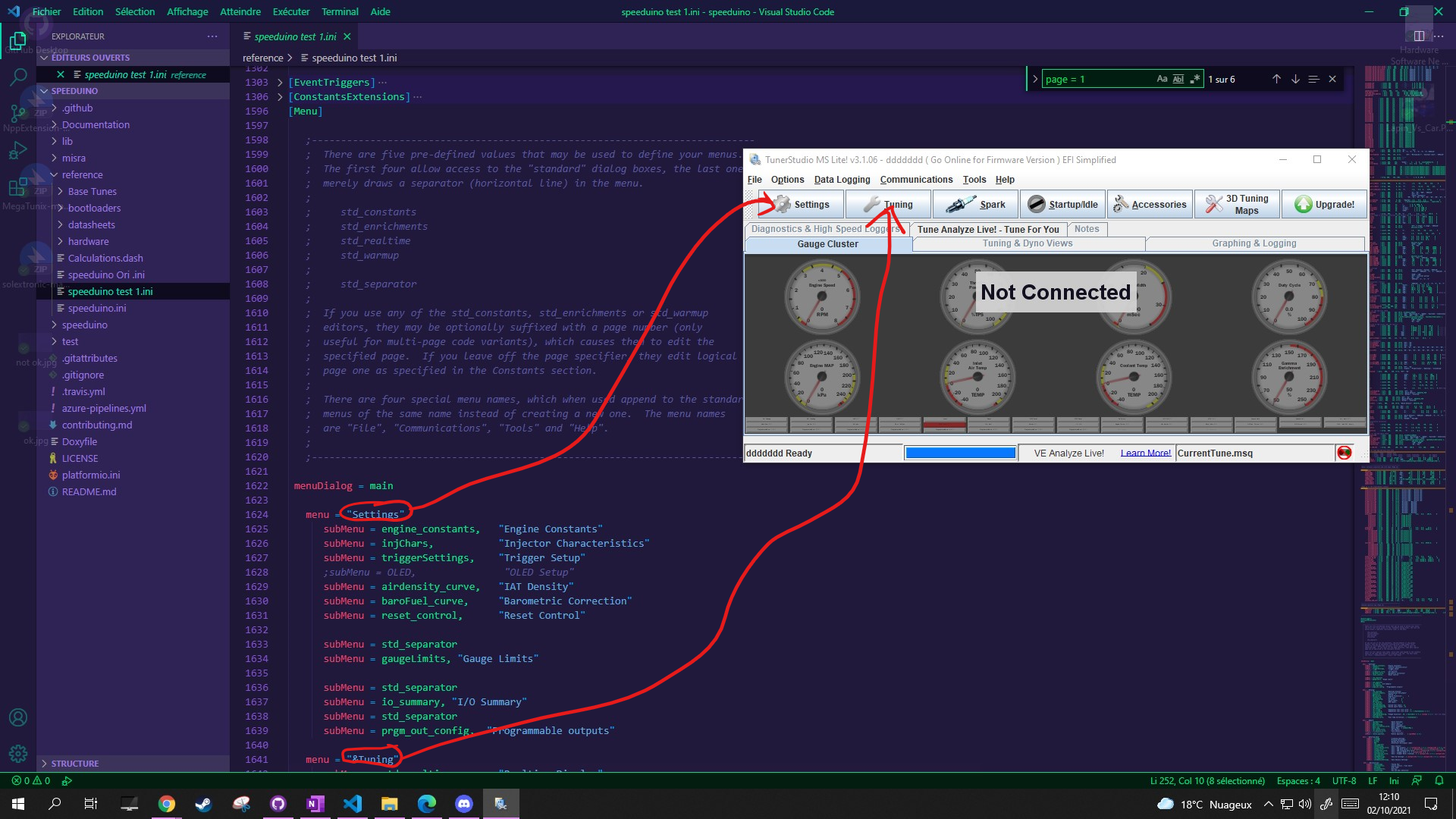1456x819 pixels.
Task: Open the Run and Debug view
Action: pyautogui.click(x=18, y=150)
